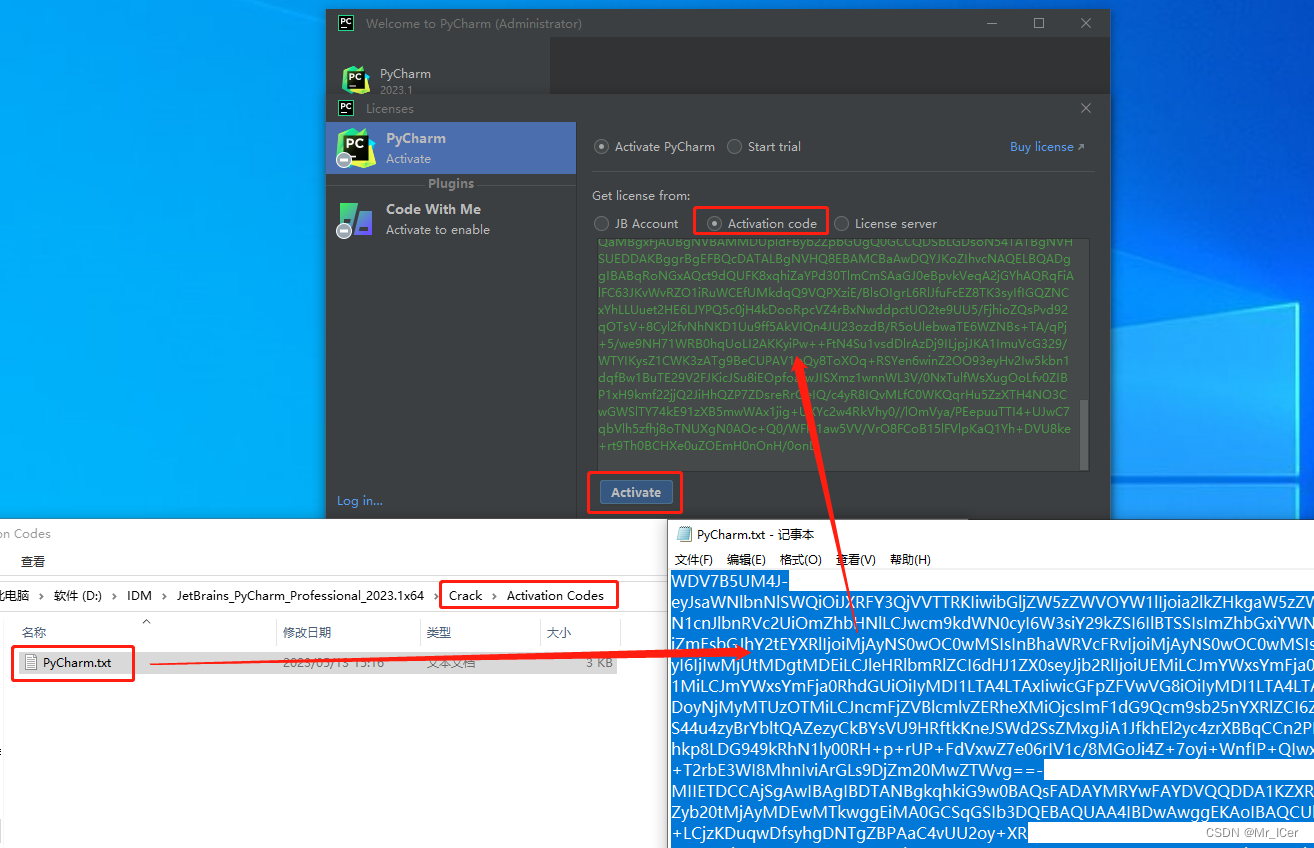This screenshot has width=1314, height=848.
Task: Open the 编辑(E) menu in Notepad
Action: (x=746, y=560)
